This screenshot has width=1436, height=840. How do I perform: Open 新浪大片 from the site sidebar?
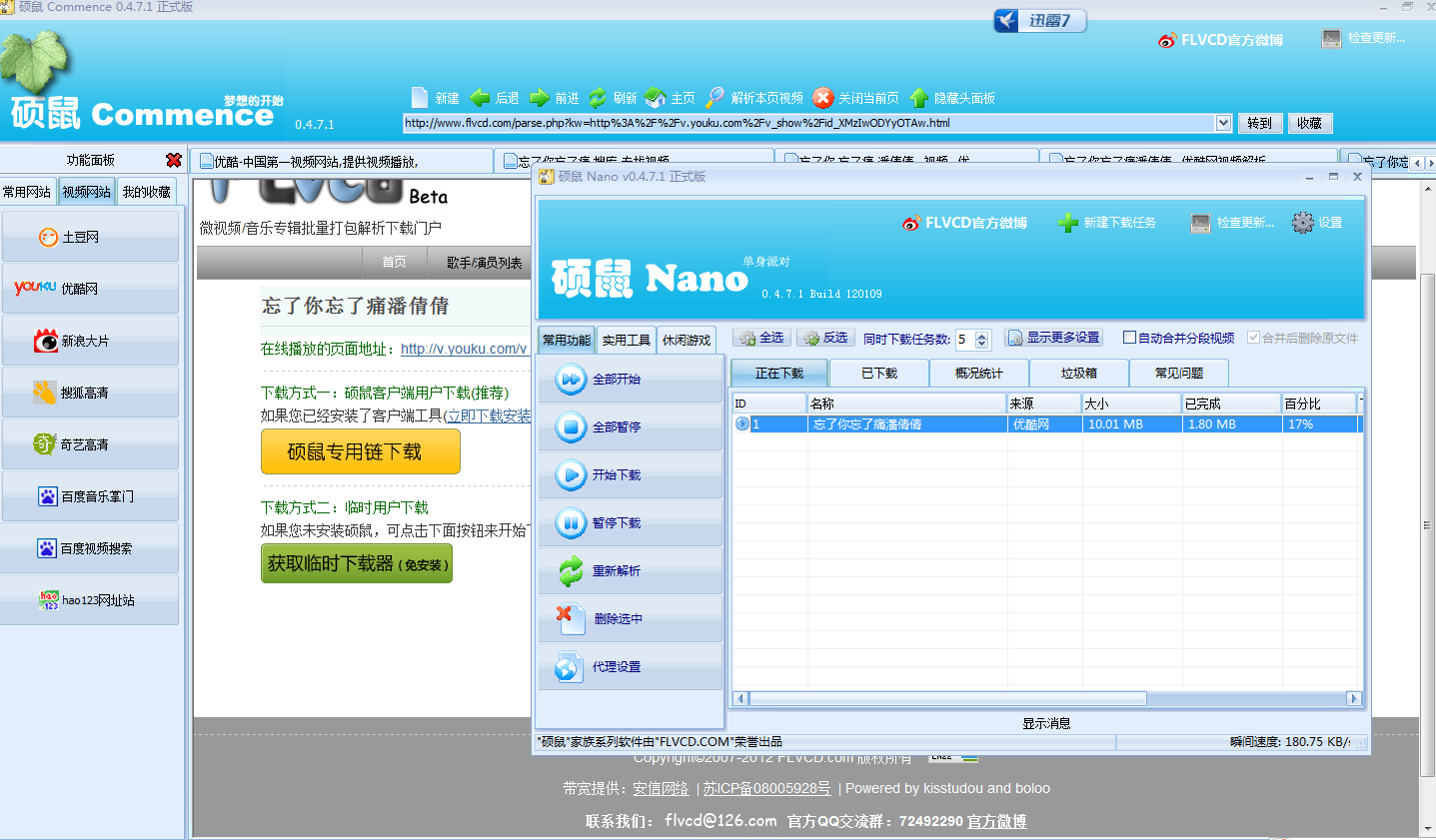90,341
